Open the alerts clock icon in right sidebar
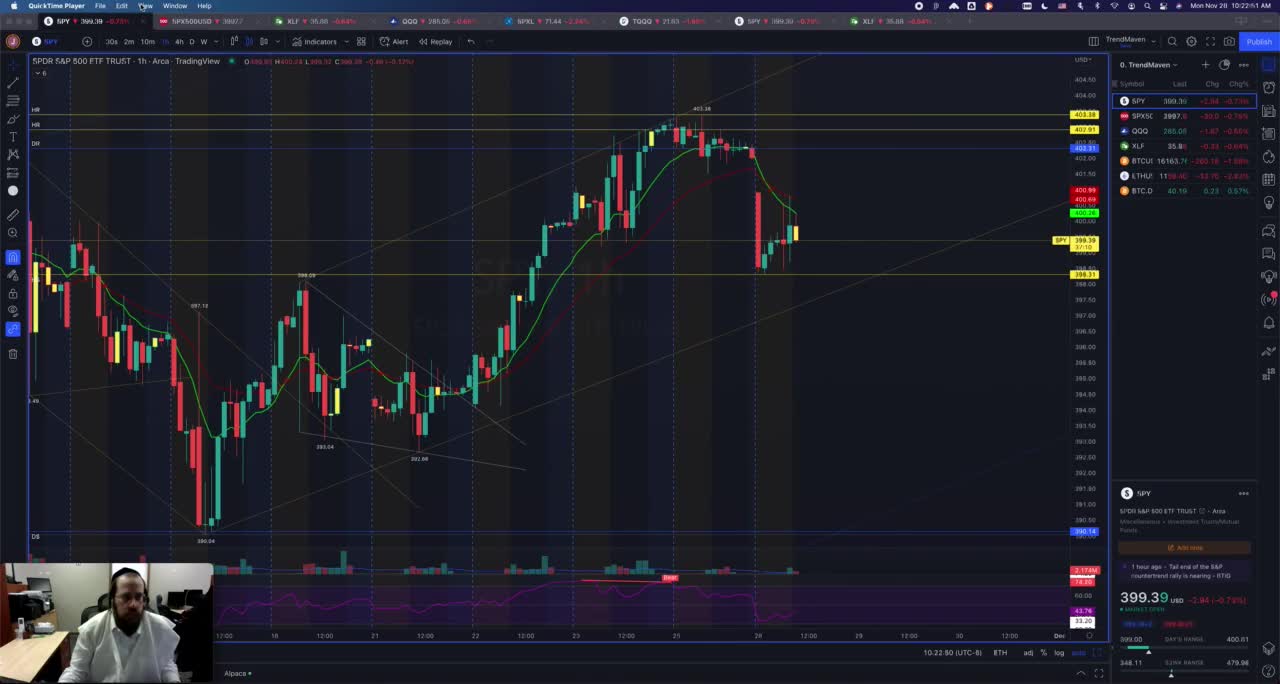The width and height of the screenshot is (1280, 684). click(x=1269, y=87)
